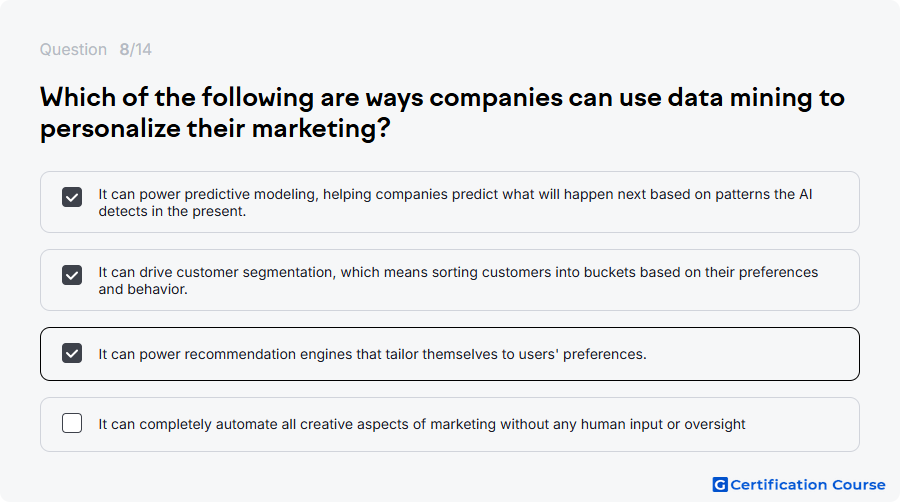Viewport: 900px width, 502px height.
Task: Uncheck the customer segmentation checkbox
Action: (72, 275)
